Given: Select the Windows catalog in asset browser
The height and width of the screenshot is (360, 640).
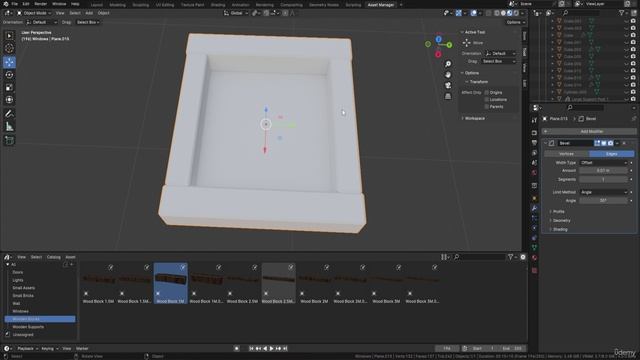Looking at the screenshot, I should coord(20,311).
